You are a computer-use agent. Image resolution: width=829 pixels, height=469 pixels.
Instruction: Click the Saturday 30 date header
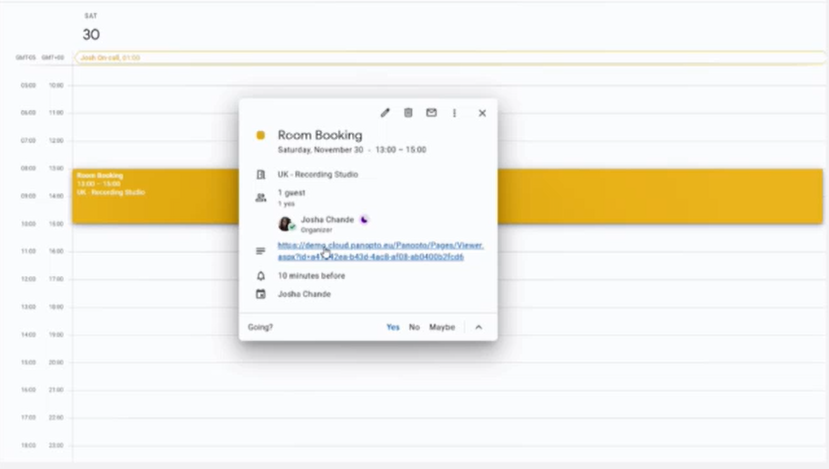pyautogui.click(x=91, y=34)
